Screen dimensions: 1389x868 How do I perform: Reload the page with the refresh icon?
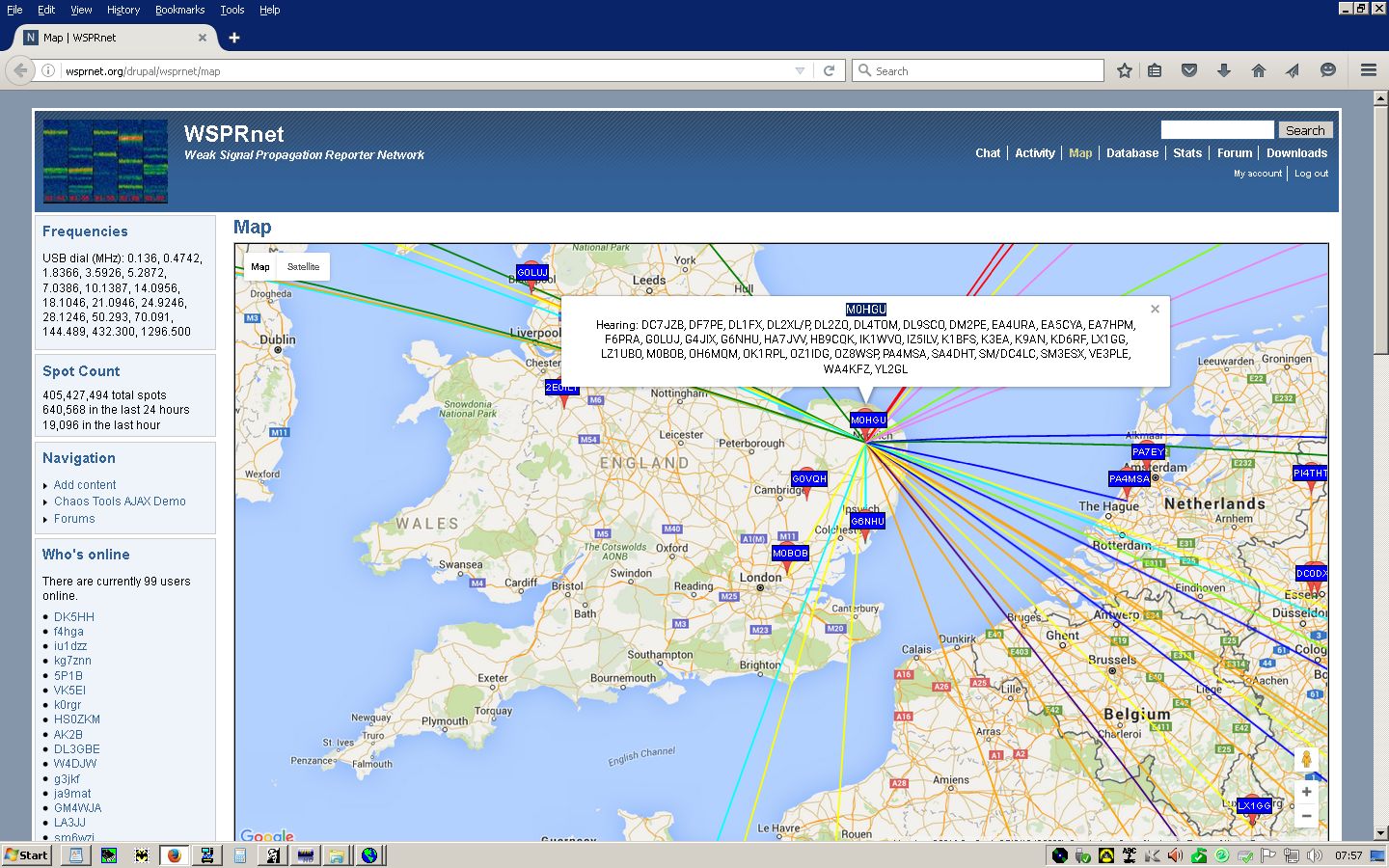(829, 70)
